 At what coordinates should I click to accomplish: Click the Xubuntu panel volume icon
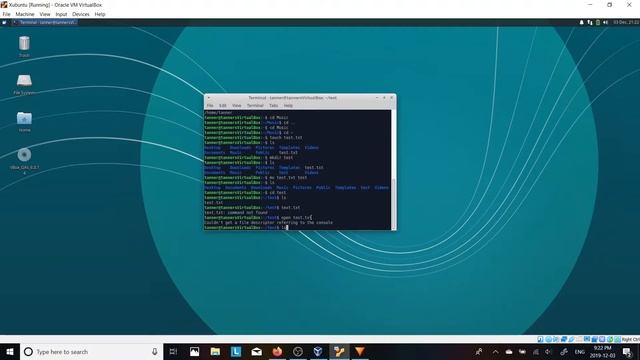coord(606,22)
